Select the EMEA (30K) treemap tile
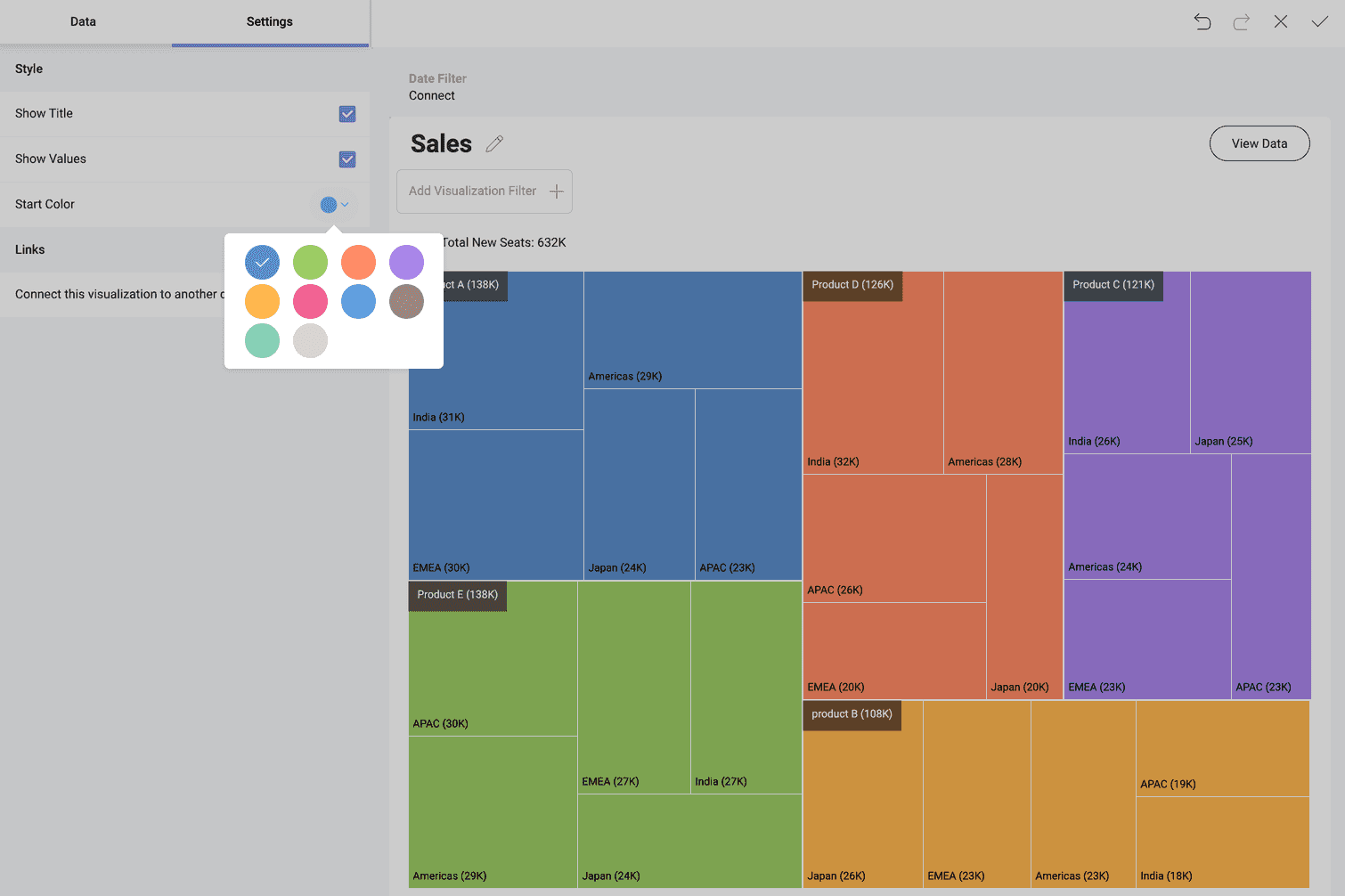Image resolution: width=1345 pixels, height=896 pixels. (496, 505)
